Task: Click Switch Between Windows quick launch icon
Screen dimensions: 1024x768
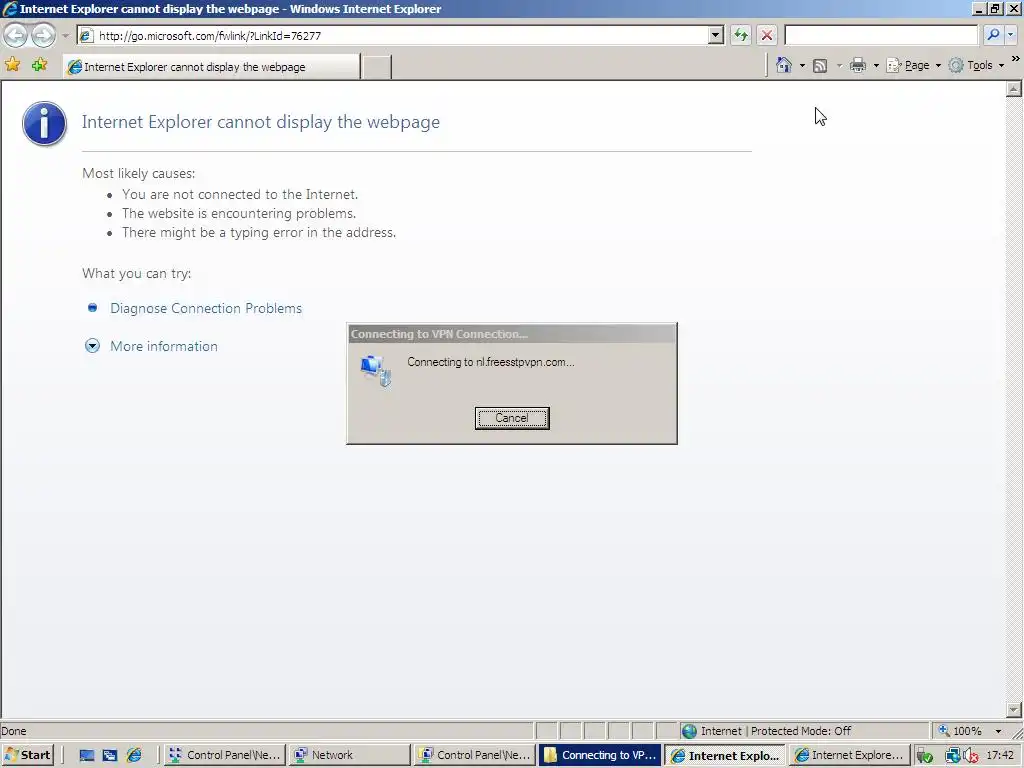Action: click(110, 756)
